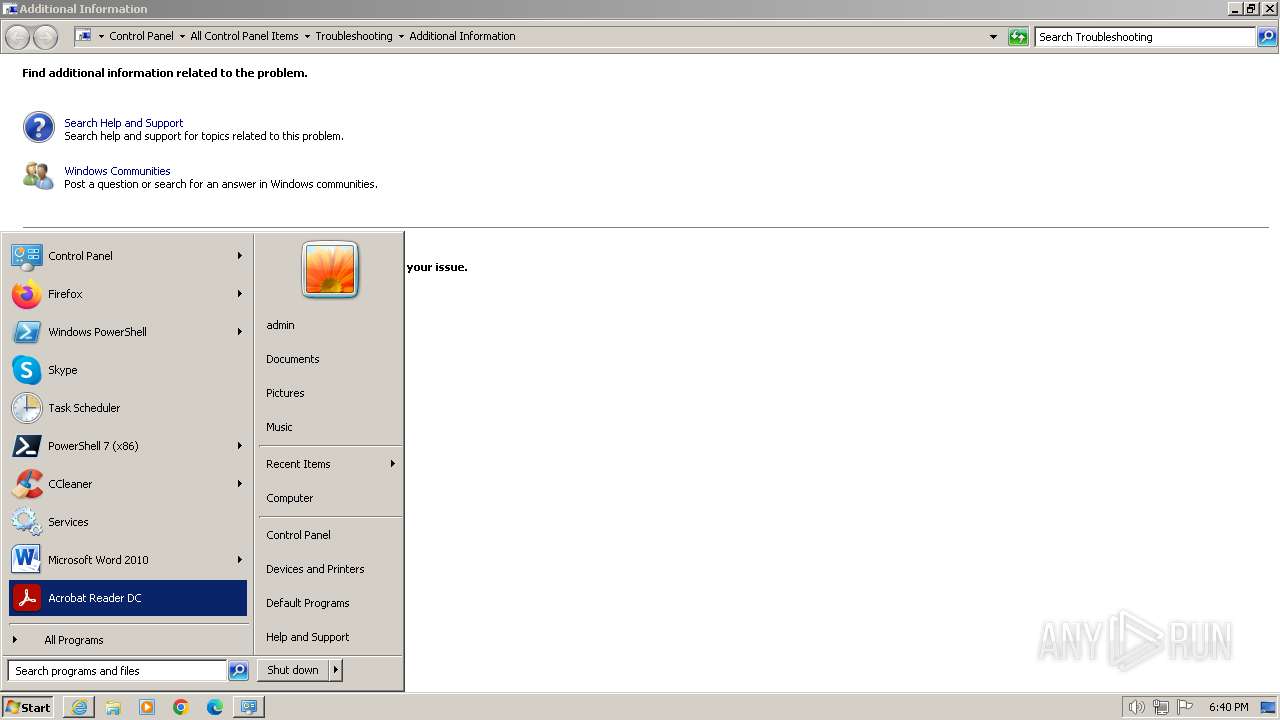This screenshot has width=1280, height=720.
Task: Click the Control Panel breadcrumb segment
Action: point(141,36)
